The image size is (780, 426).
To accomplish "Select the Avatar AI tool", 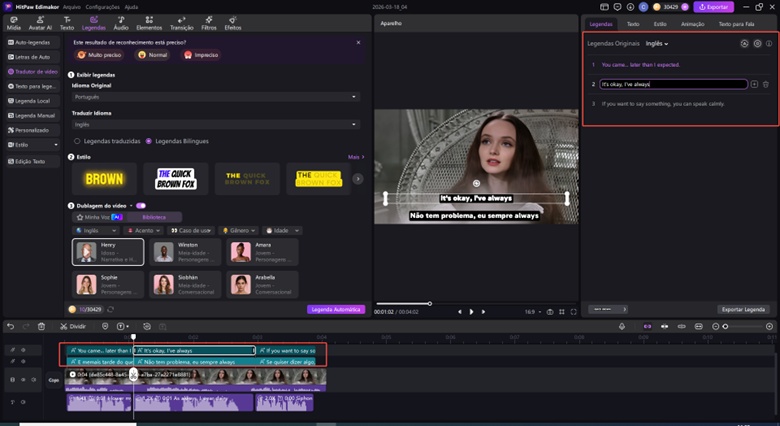I will 41,24.
